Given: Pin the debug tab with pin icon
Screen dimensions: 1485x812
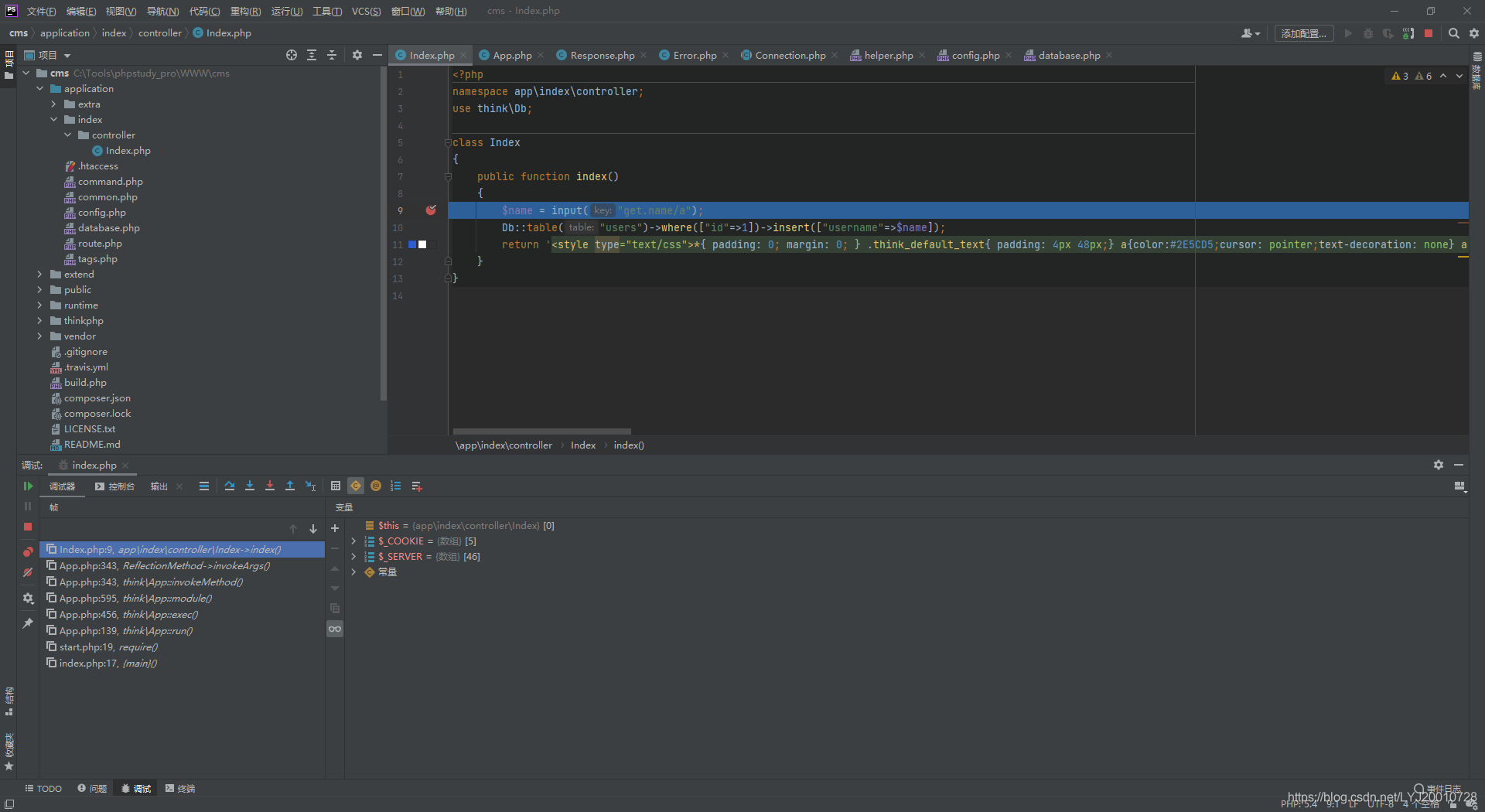Looking at the screenshot, I should (x=28, y=623).
